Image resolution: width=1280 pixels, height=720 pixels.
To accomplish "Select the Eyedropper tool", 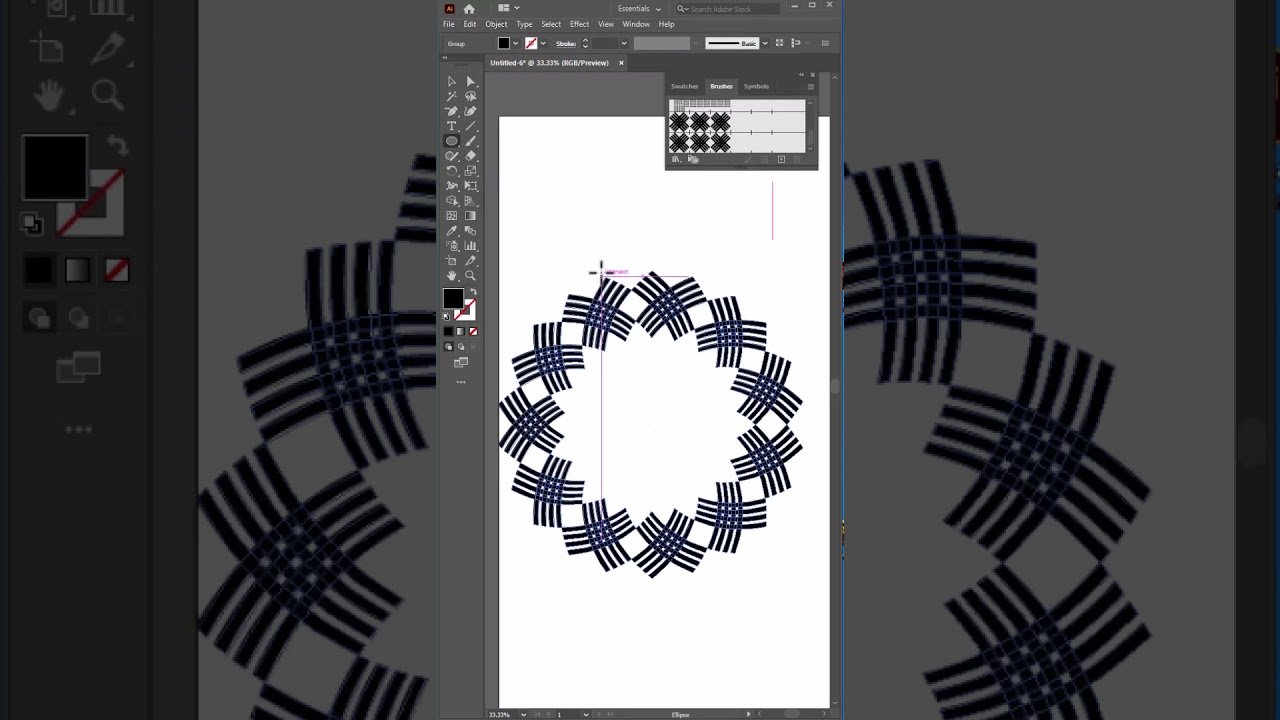I will (452, 231).
